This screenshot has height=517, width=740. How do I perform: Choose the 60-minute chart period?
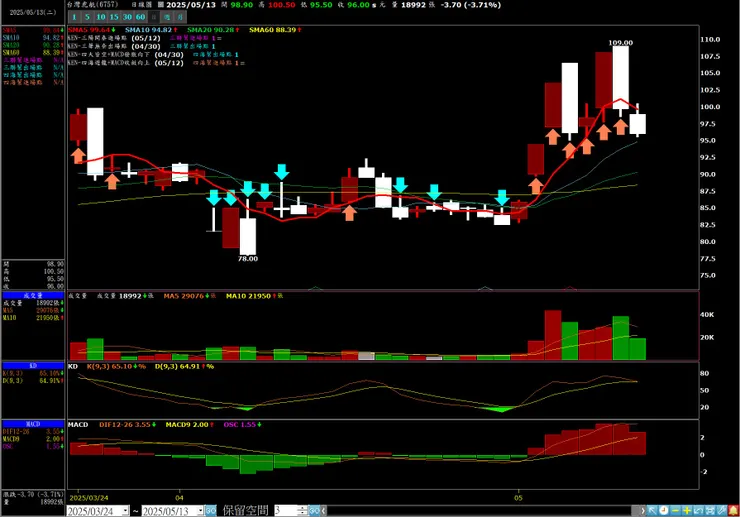coord(140,17)
